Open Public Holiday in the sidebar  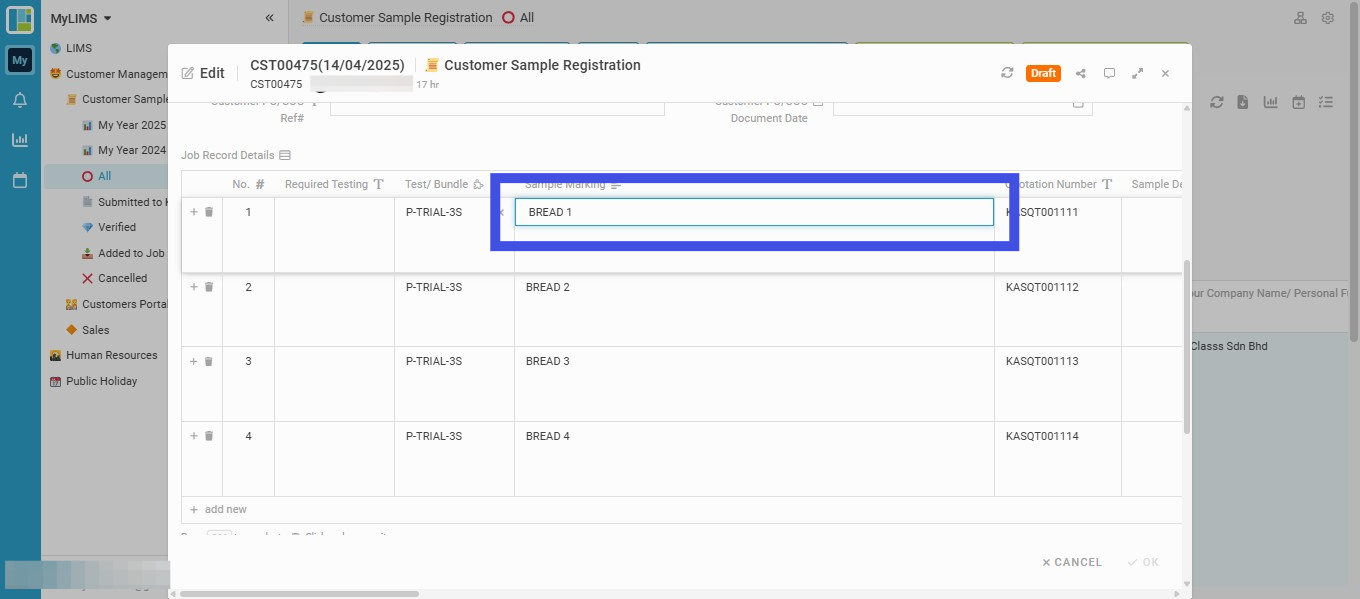pos(102,381)
